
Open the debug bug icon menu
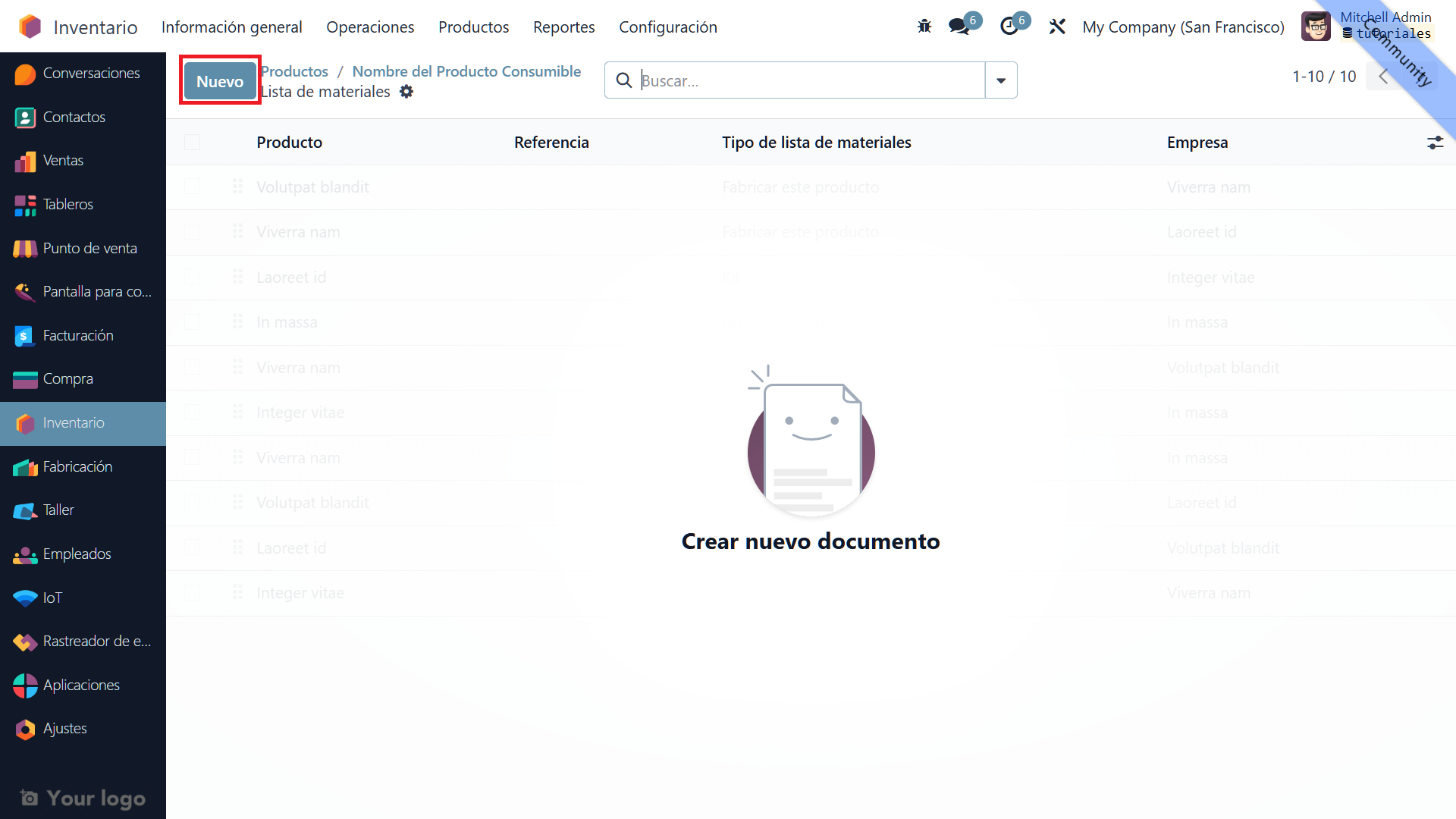pyautogui.click(x=924, y=27)
